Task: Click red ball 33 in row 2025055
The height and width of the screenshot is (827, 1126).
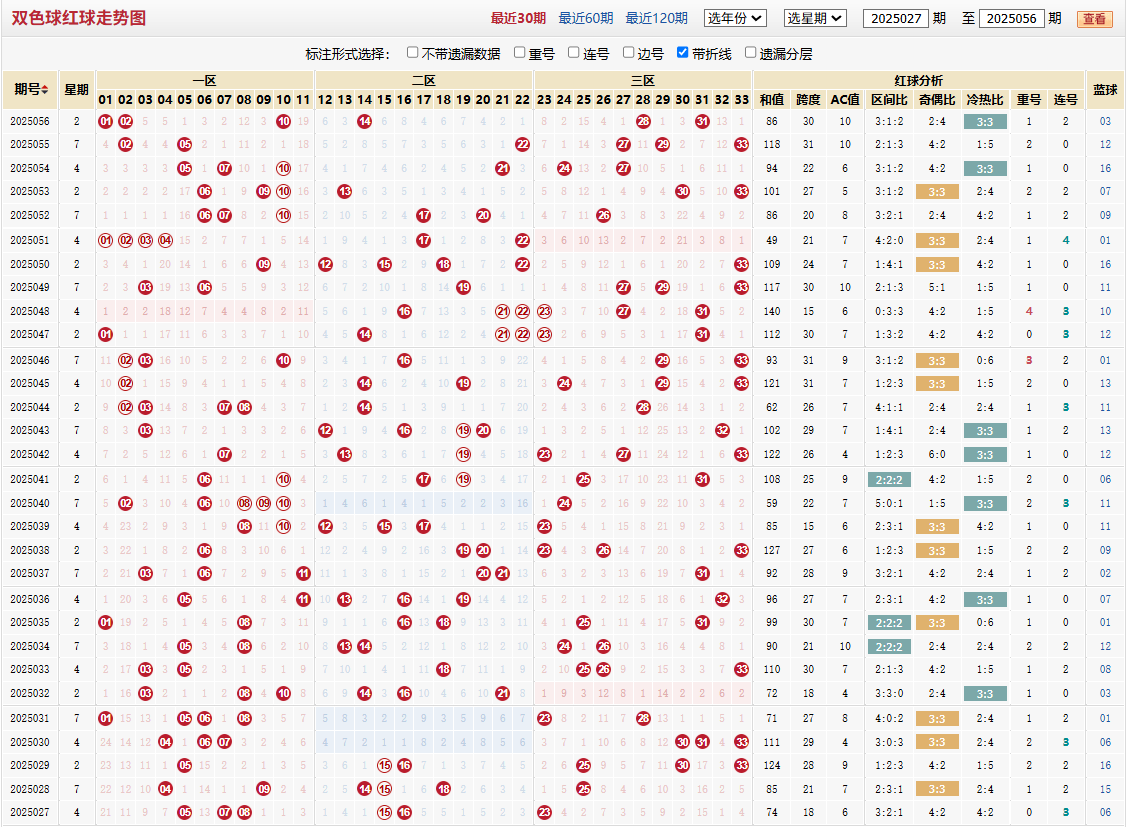Action: point(742,144)
